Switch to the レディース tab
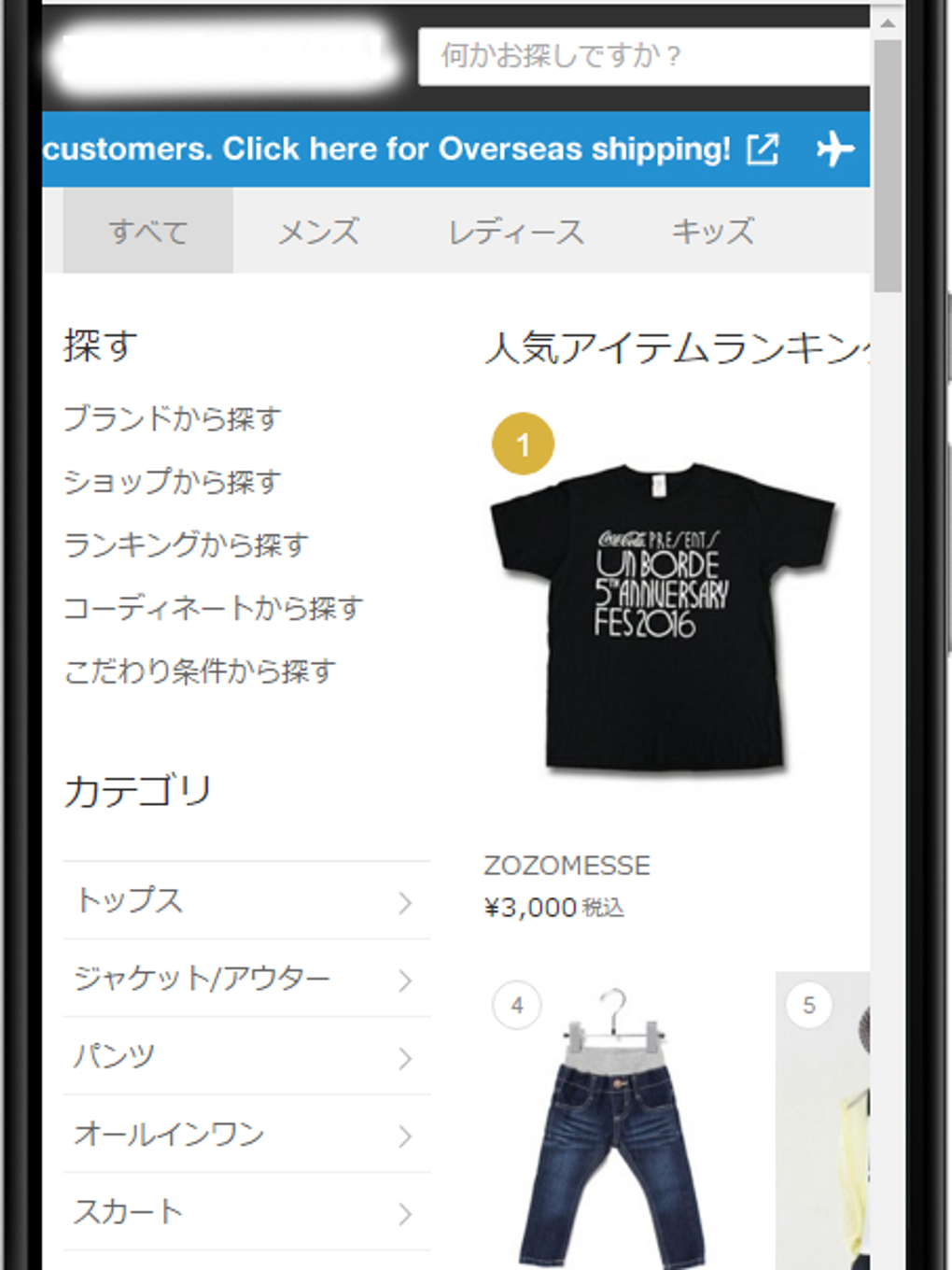The width and height of the screenshot is (952, 1270). (516, 231)
